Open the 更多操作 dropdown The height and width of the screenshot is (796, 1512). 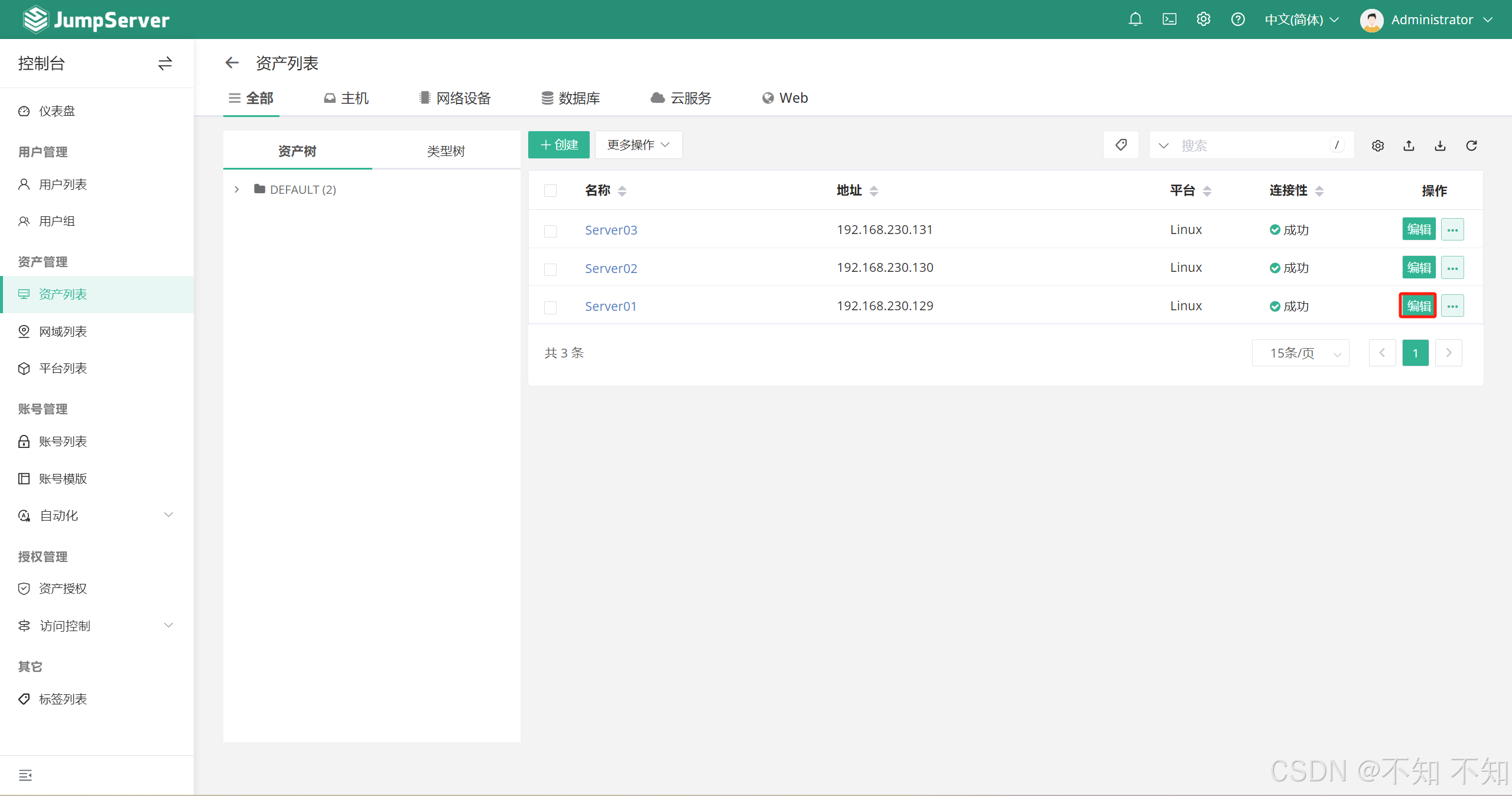tap(638, 145)
